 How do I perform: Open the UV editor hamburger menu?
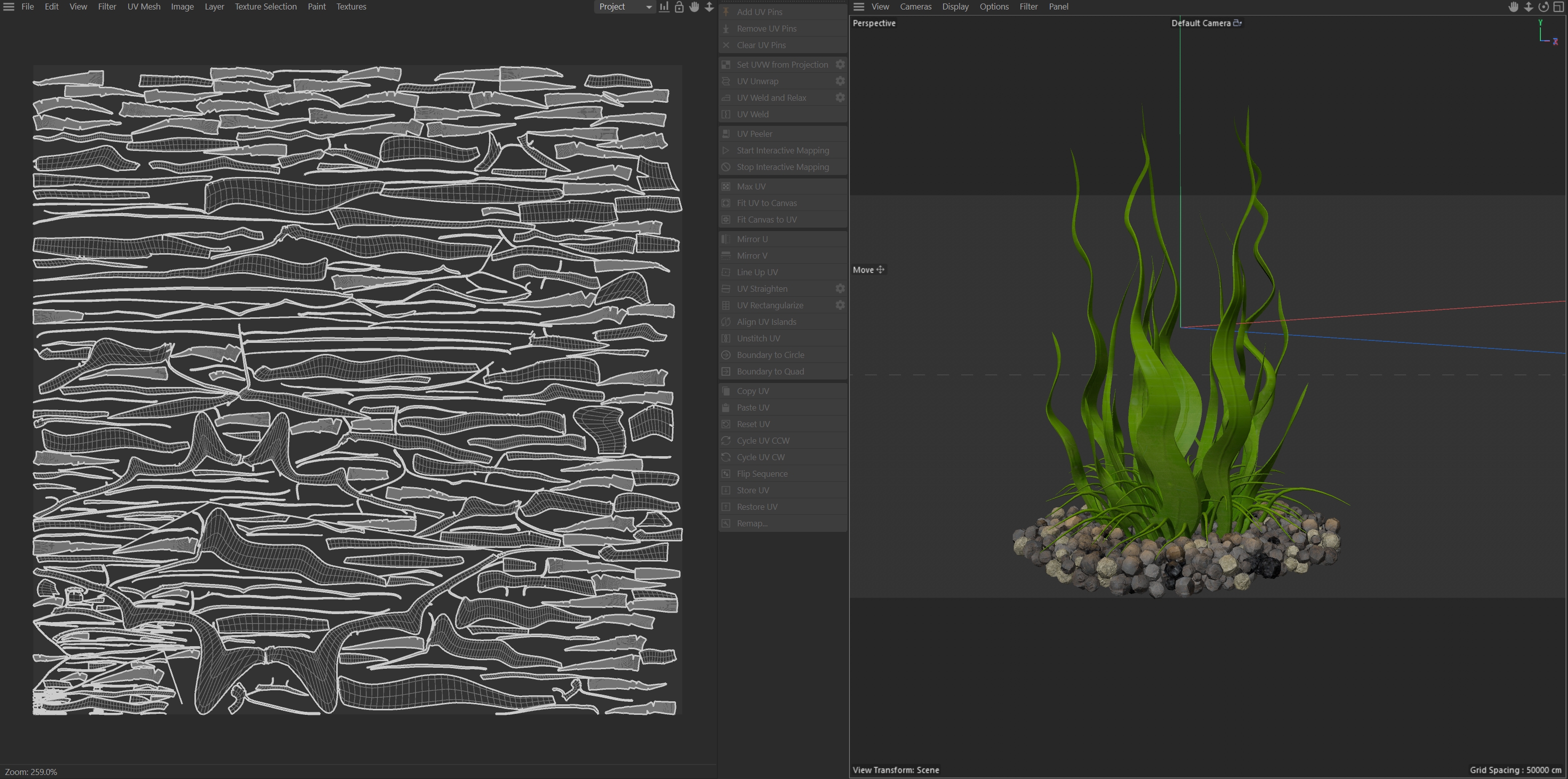[9, 7]
